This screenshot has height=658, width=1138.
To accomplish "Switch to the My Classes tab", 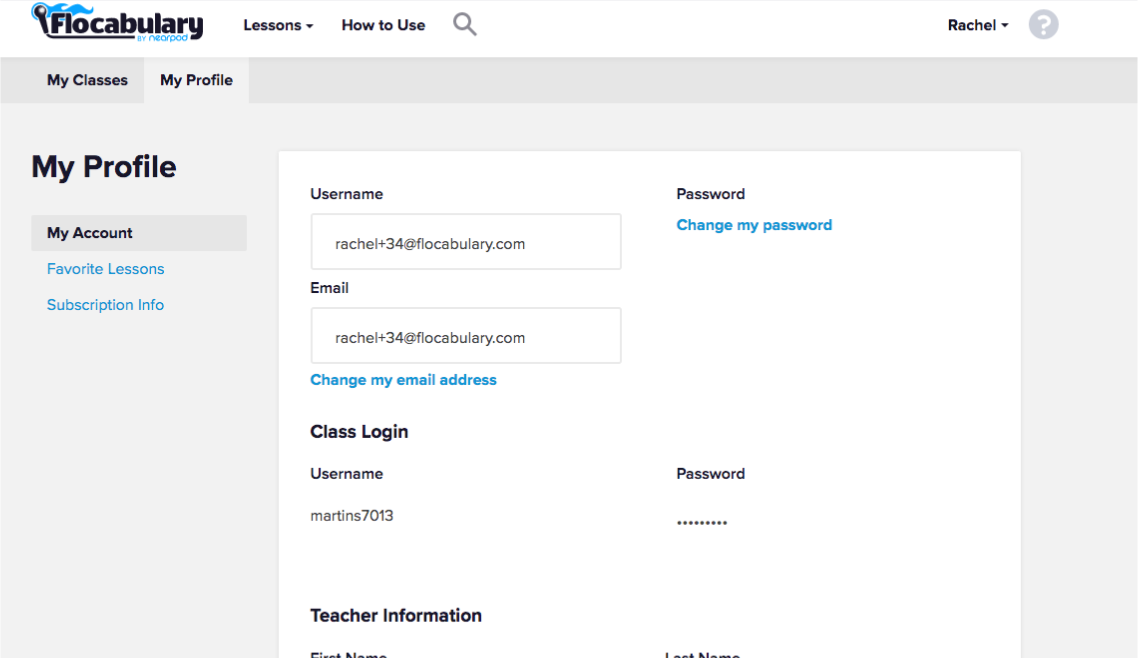I will pos(86,79).
